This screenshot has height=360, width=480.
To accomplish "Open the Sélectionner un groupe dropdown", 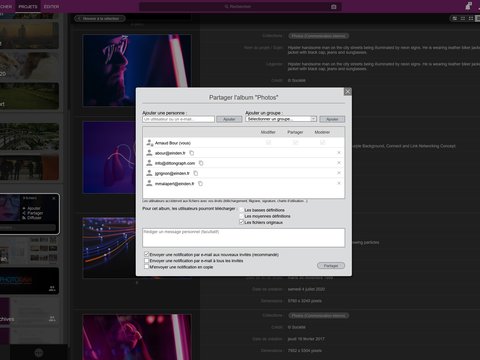I will pos(281,119).
